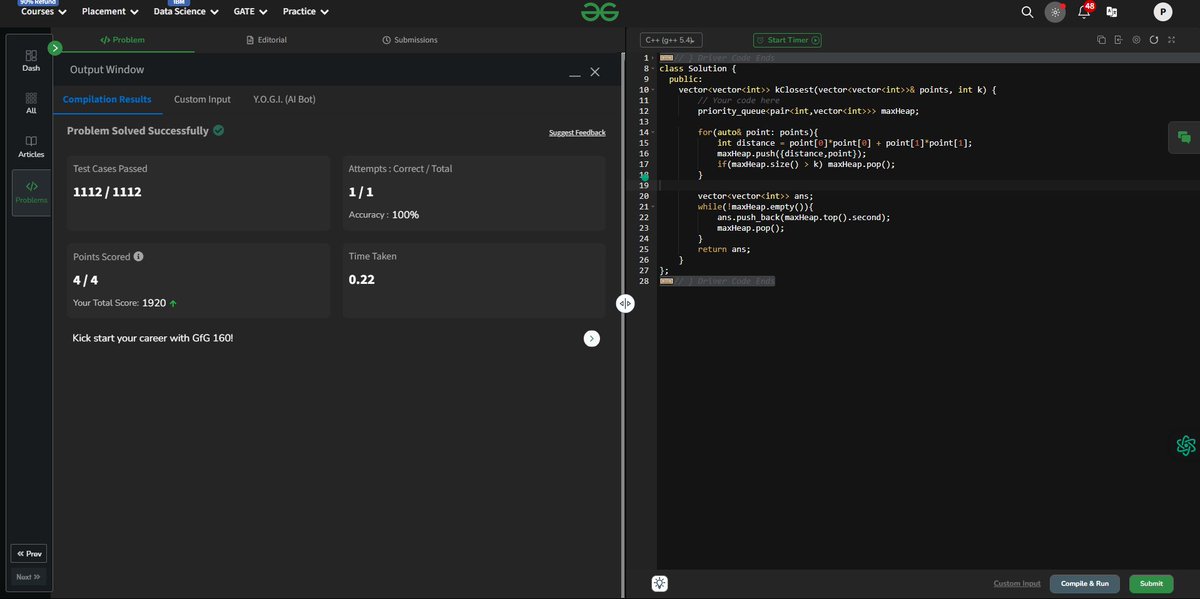Click the import code file icon
Image resolution: width=1200 pixels, height=599 pixels.
click(1118, 40)
